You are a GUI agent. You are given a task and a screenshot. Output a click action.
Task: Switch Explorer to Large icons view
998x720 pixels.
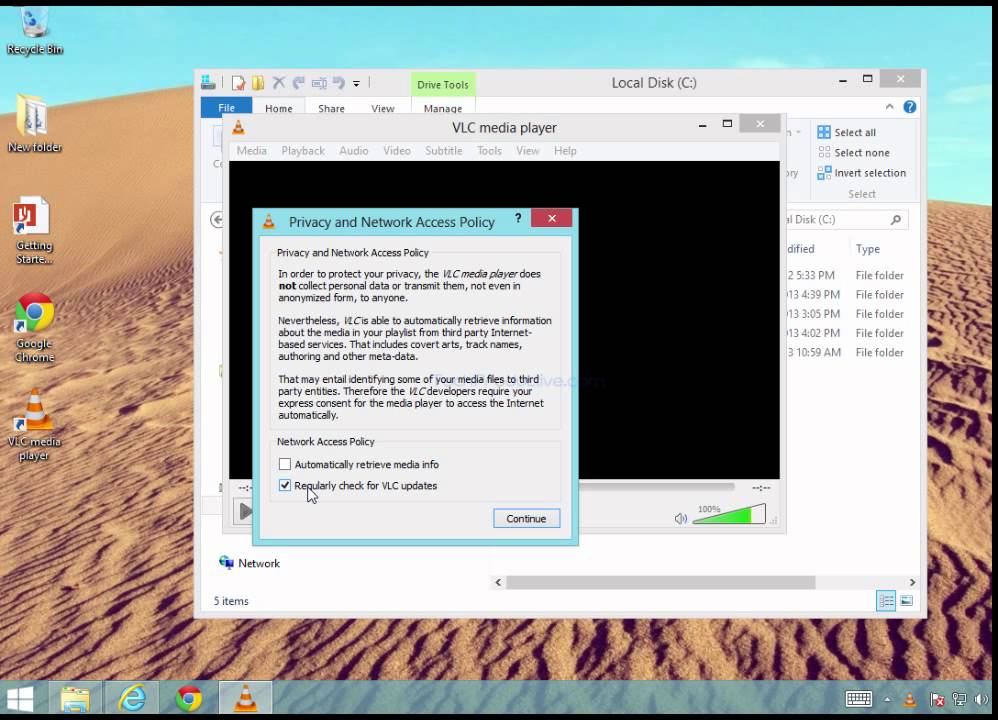pyautogui.click(x=906, y=600)
